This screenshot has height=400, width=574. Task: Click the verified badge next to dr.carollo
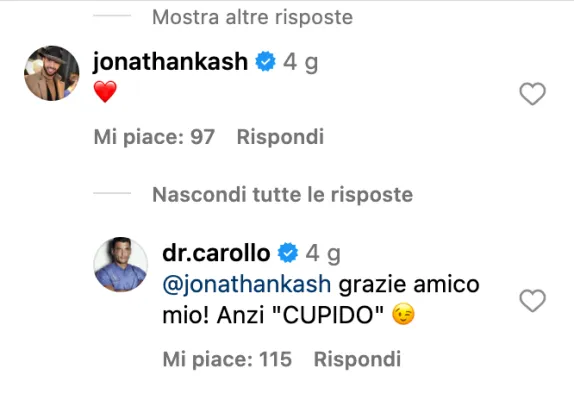click(288, 253)
